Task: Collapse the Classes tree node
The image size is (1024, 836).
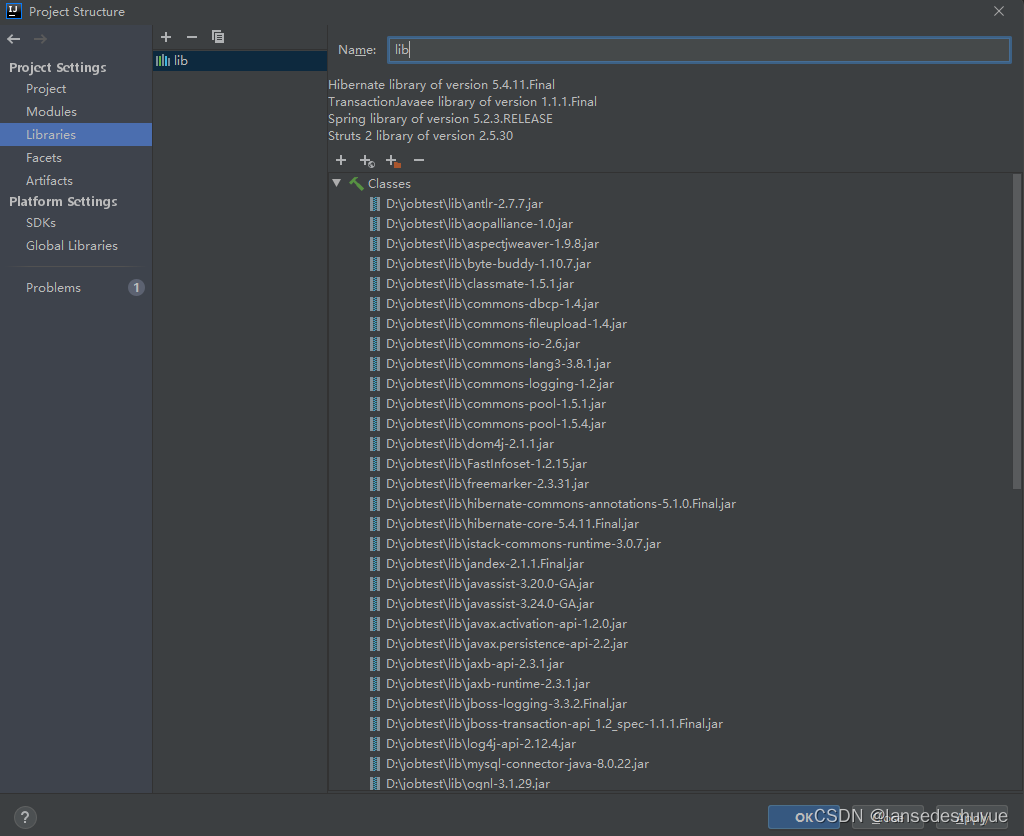Action: click(336, 184)
